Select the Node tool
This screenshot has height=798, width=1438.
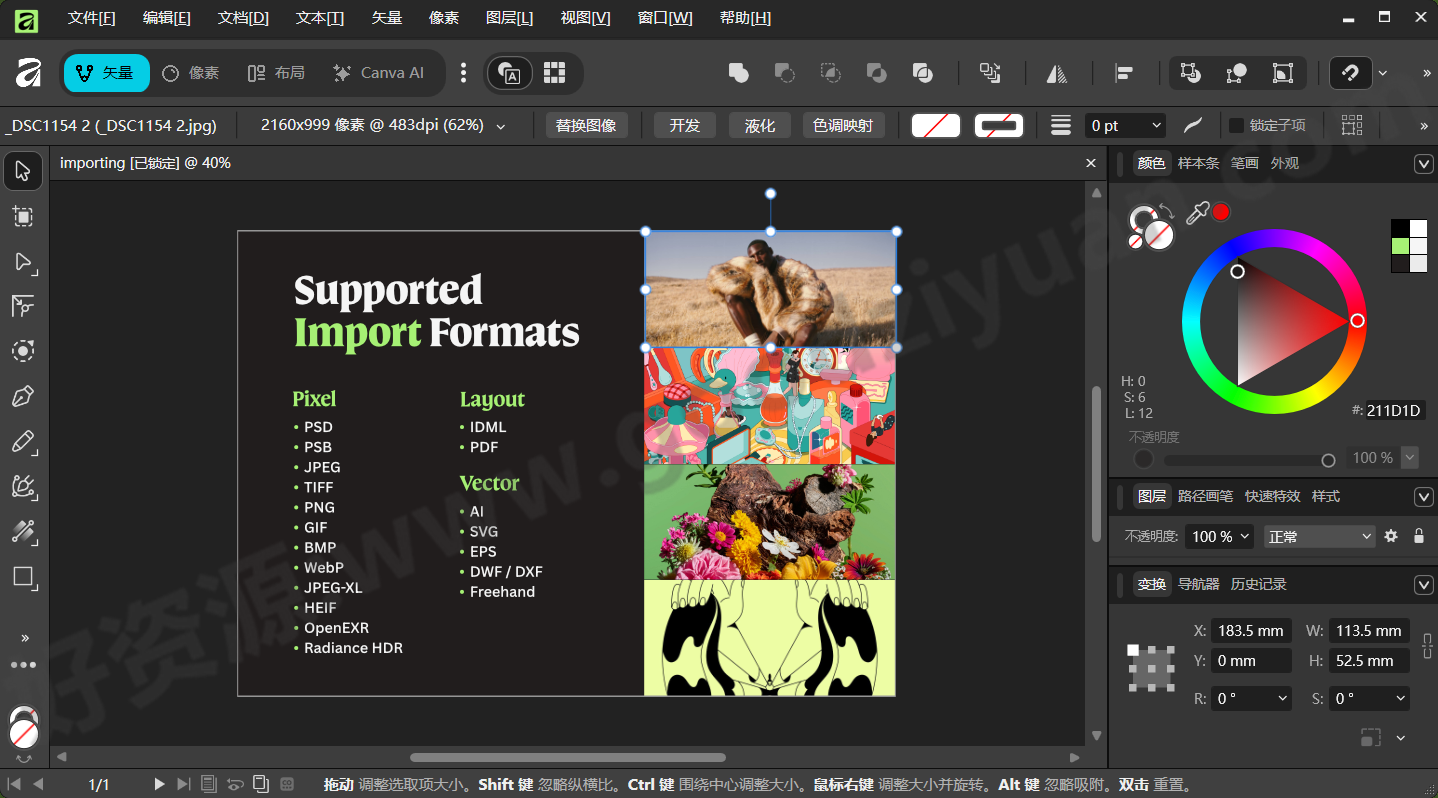pos(23,262)
